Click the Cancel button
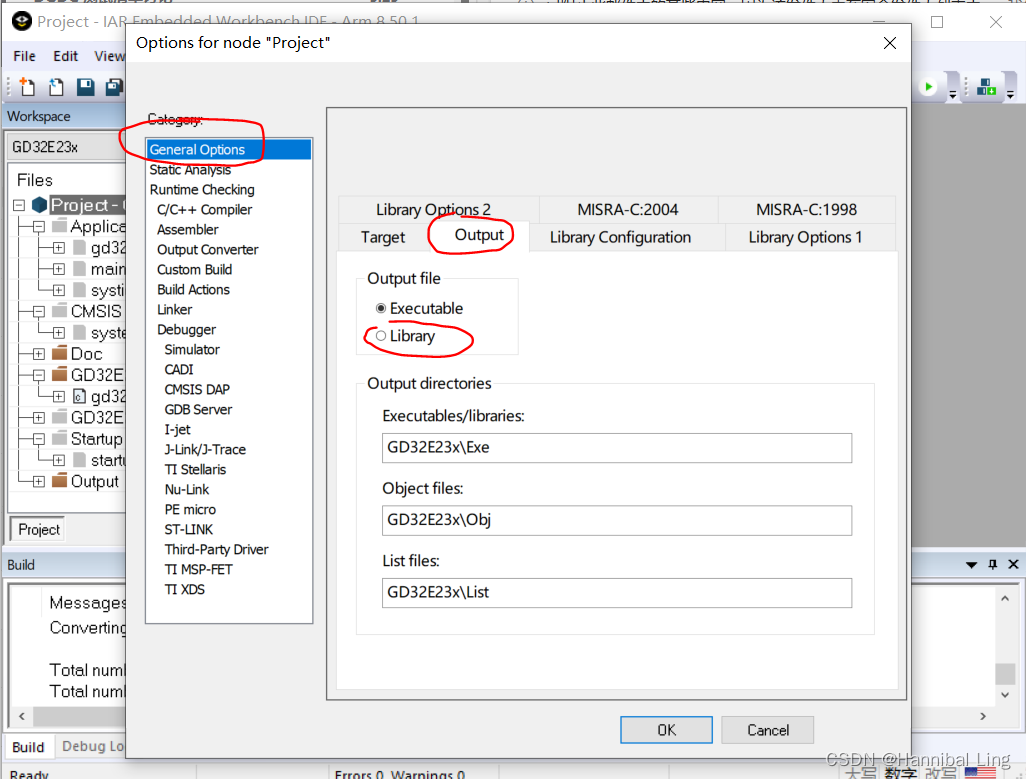The image size is (1026, 779). tap(768, 730)
